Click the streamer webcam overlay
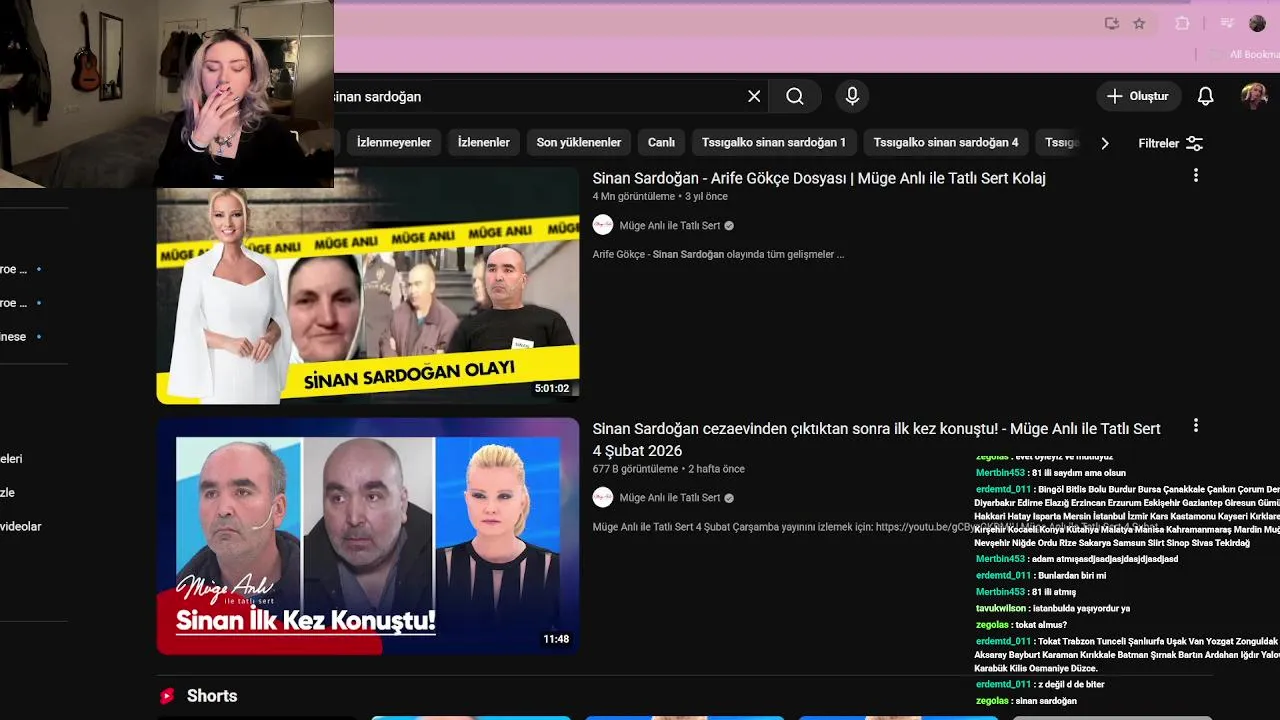1280x720 pixels. [x=167, y=94]
